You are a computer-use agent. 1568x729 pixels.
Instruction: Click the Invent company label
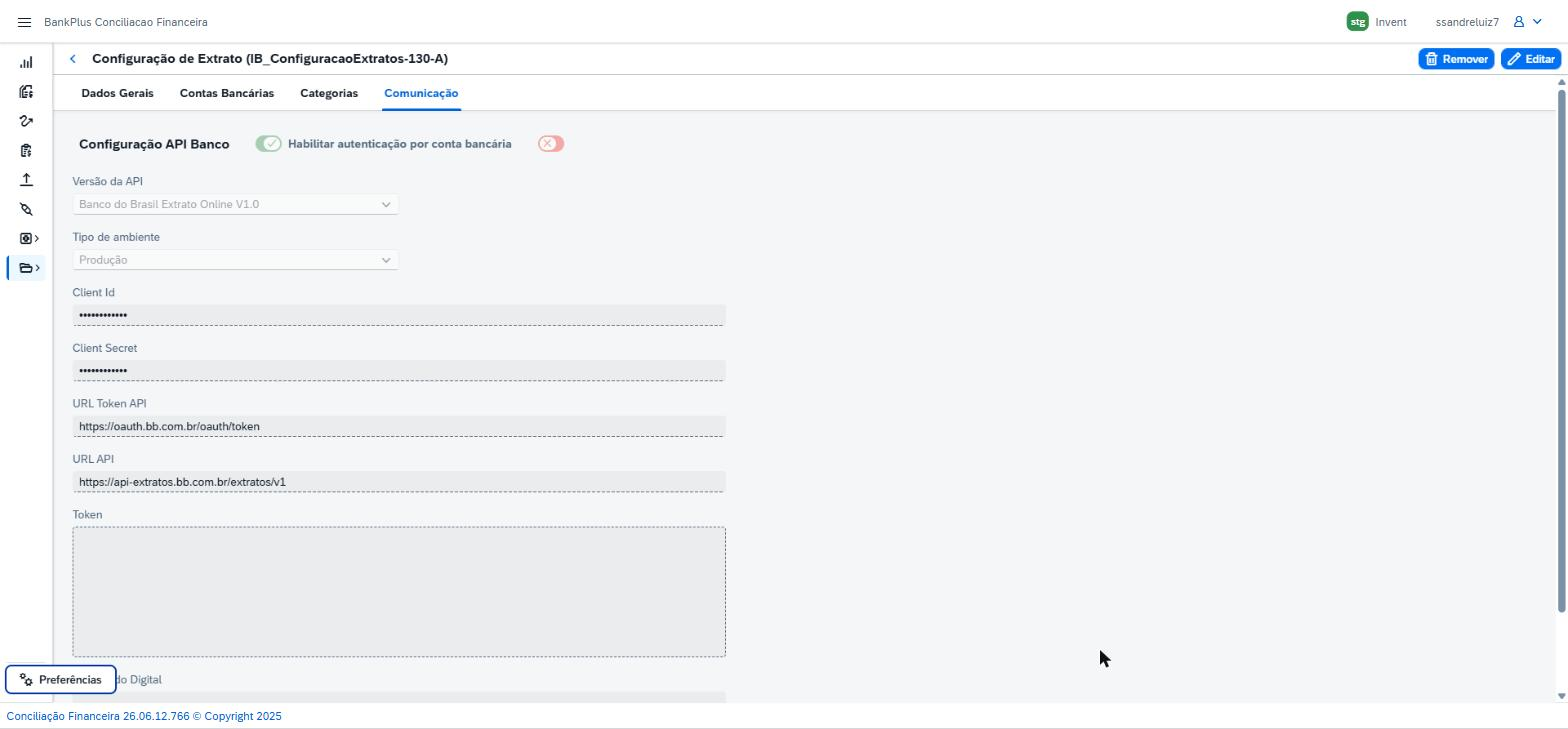1391,22
